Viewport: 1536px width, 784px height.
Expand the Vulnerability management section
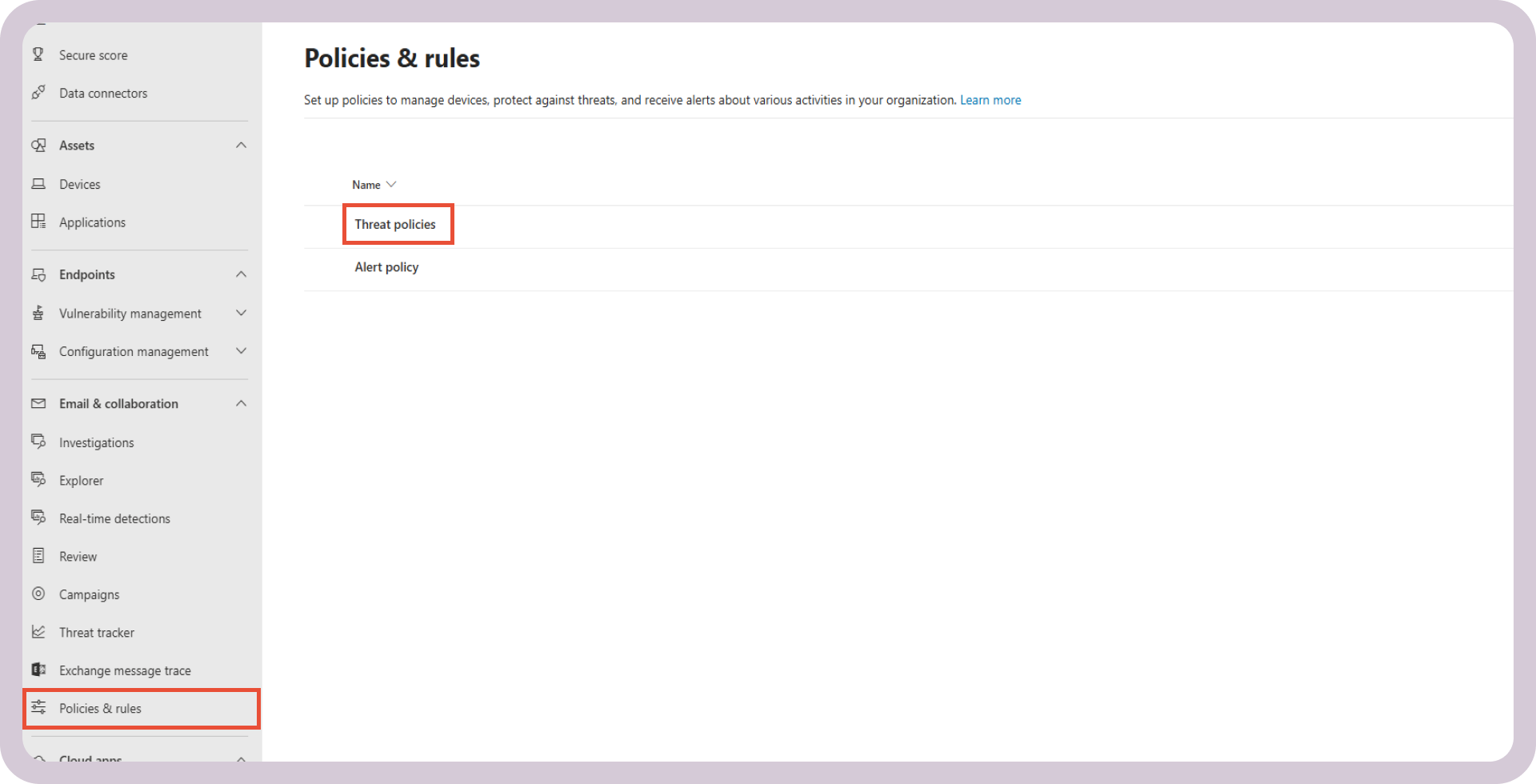[241, 313]
